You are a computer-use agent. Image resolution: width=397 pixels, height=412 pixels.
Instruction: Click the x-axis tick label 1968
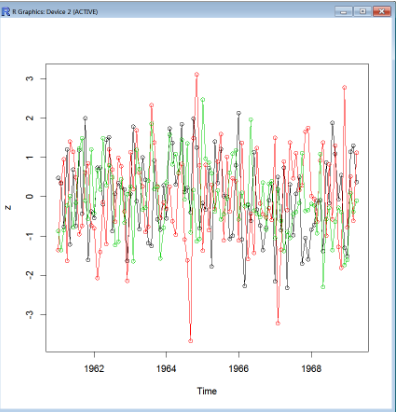click(311, 368)
